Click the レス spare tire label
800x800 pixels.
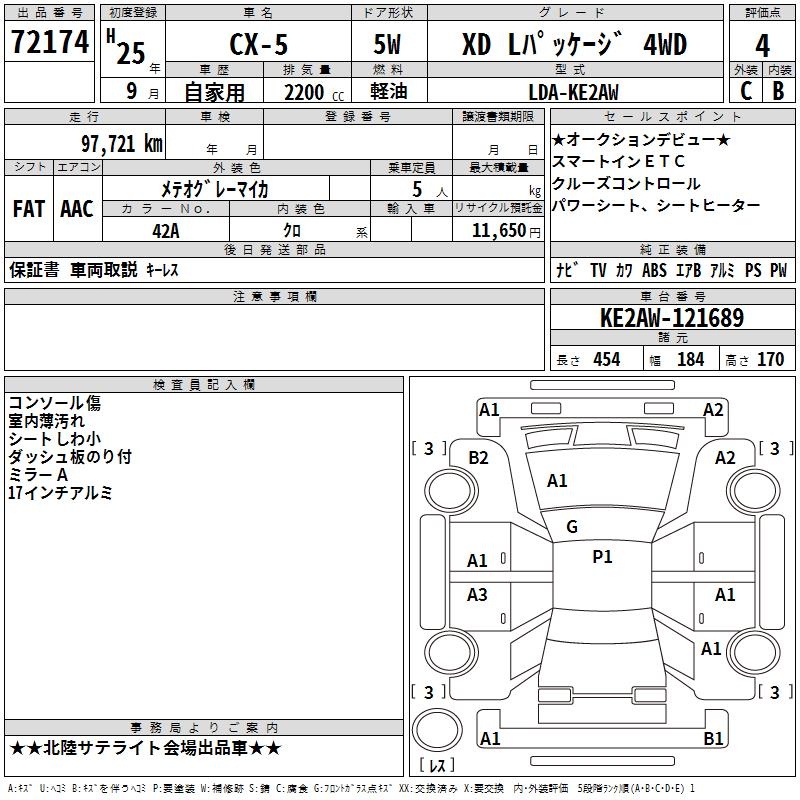[x=437, y=765]
